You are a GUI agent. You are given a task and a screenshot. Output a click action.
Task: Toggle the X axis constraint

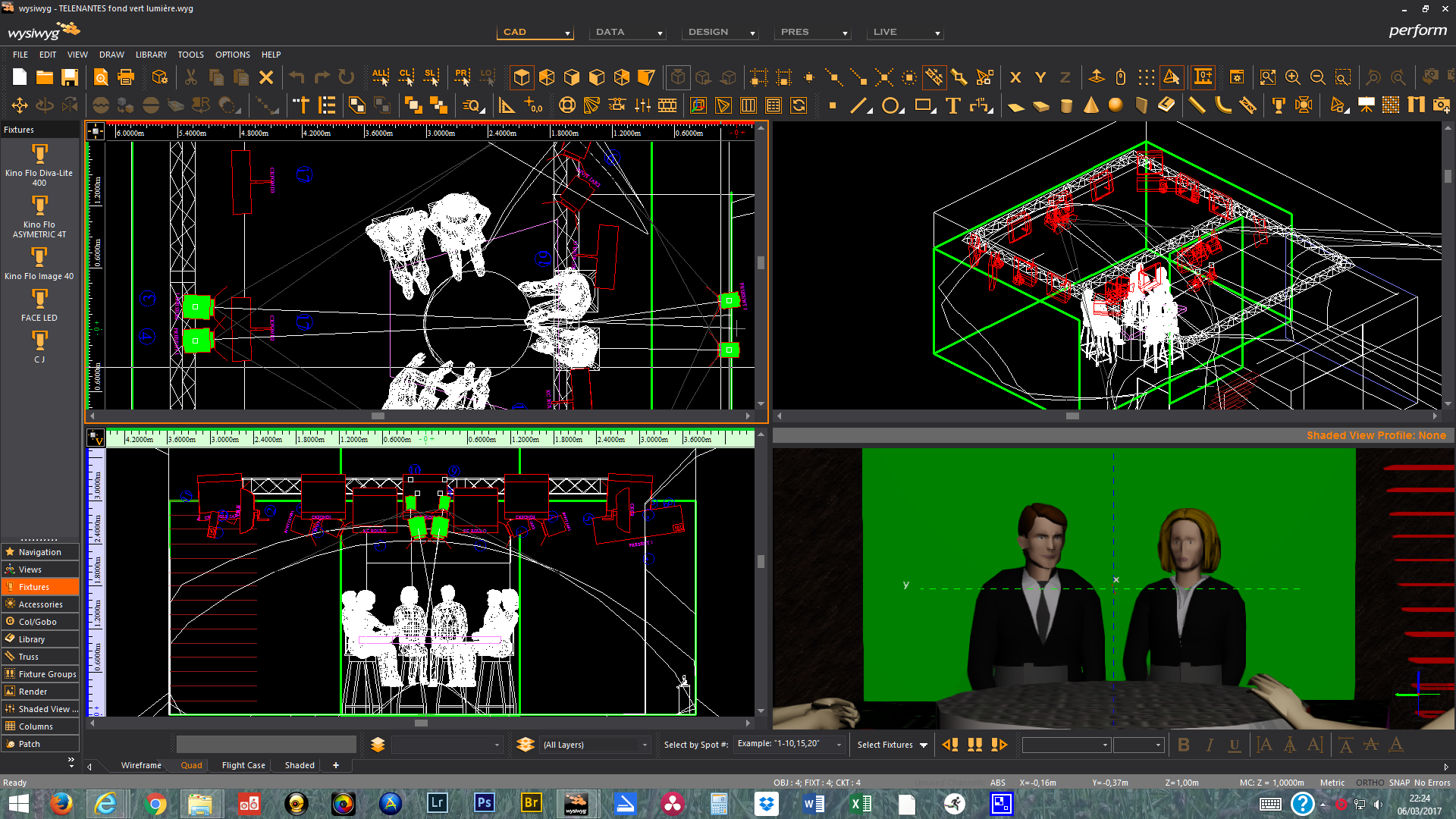1015,77
